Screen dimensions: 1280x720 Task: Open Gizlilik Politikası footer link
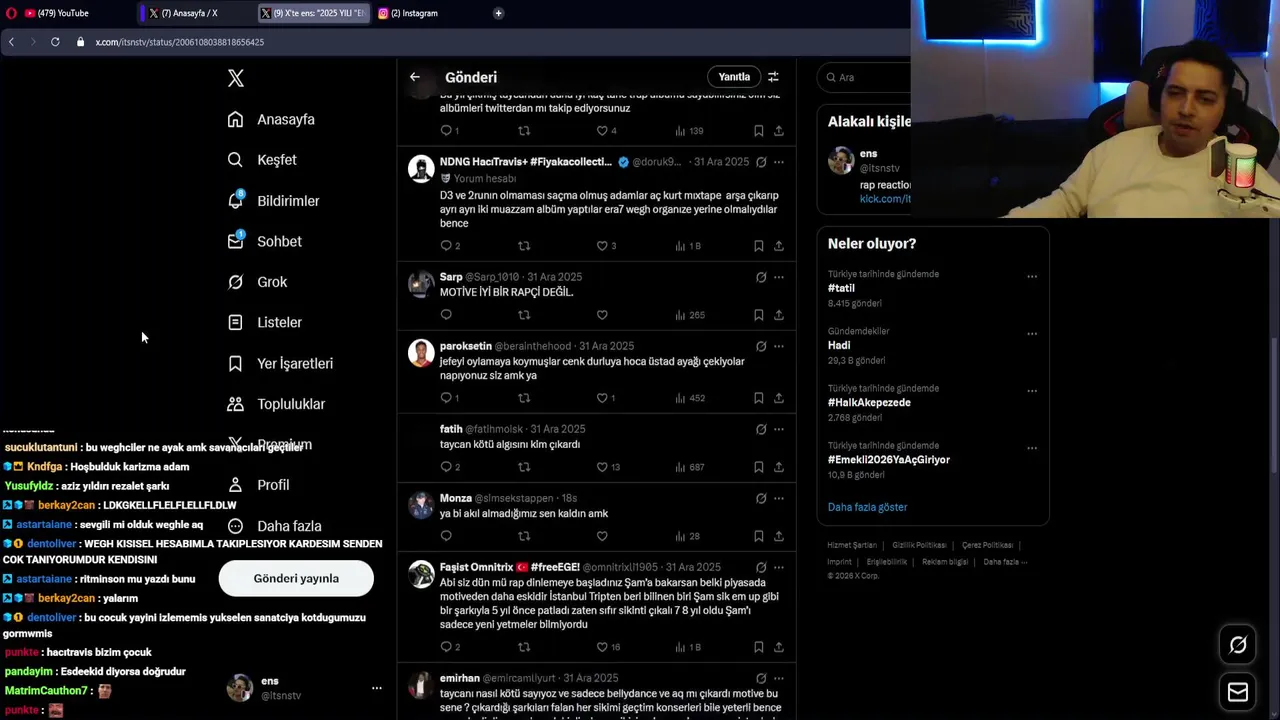[919, 545]
